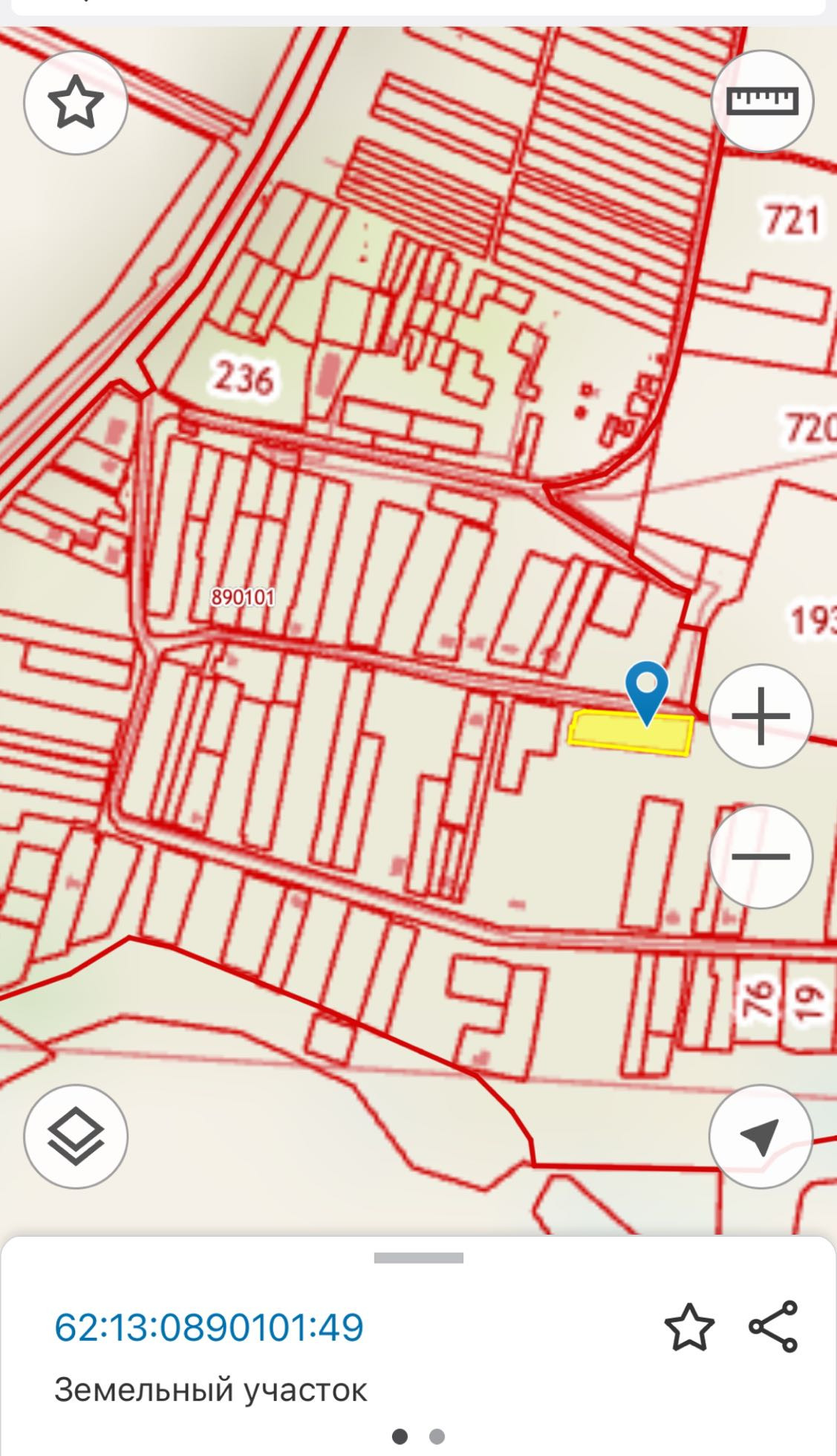
Task: Switch to second page indicator dot
Action: coord(437,1436)
